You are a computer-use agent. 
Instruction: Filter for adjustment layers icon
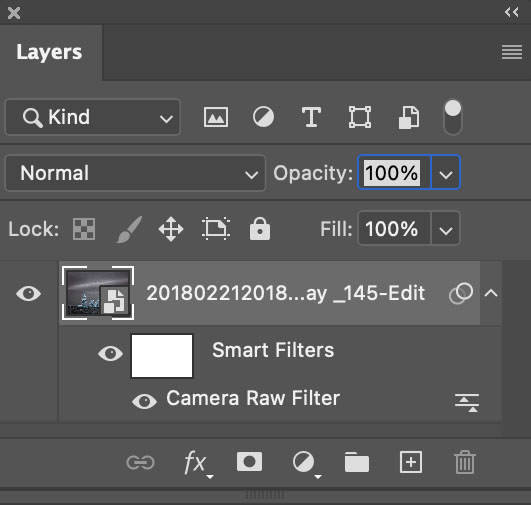[x=263, y=117]
